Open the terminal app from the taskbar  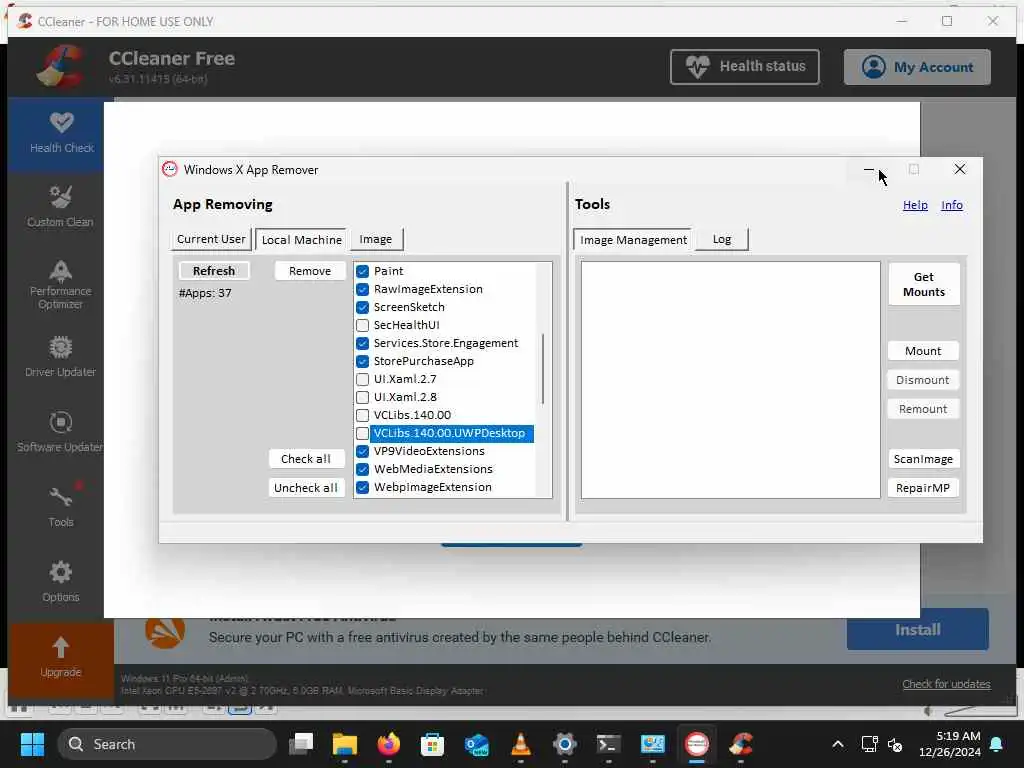609,744
